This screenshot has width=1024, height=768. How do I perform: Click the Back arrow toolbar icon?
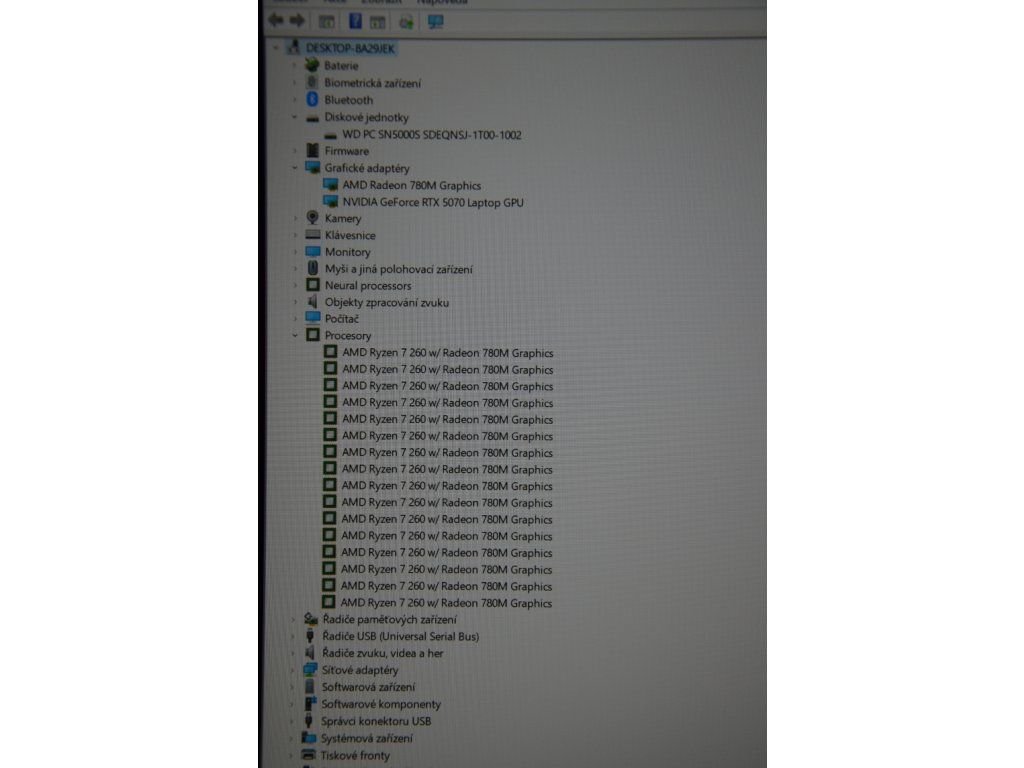point(276,21)
